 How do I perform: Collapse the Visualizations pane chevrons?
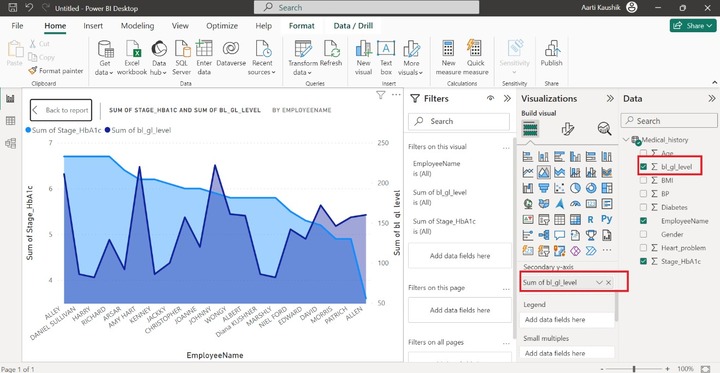(610, 98)
